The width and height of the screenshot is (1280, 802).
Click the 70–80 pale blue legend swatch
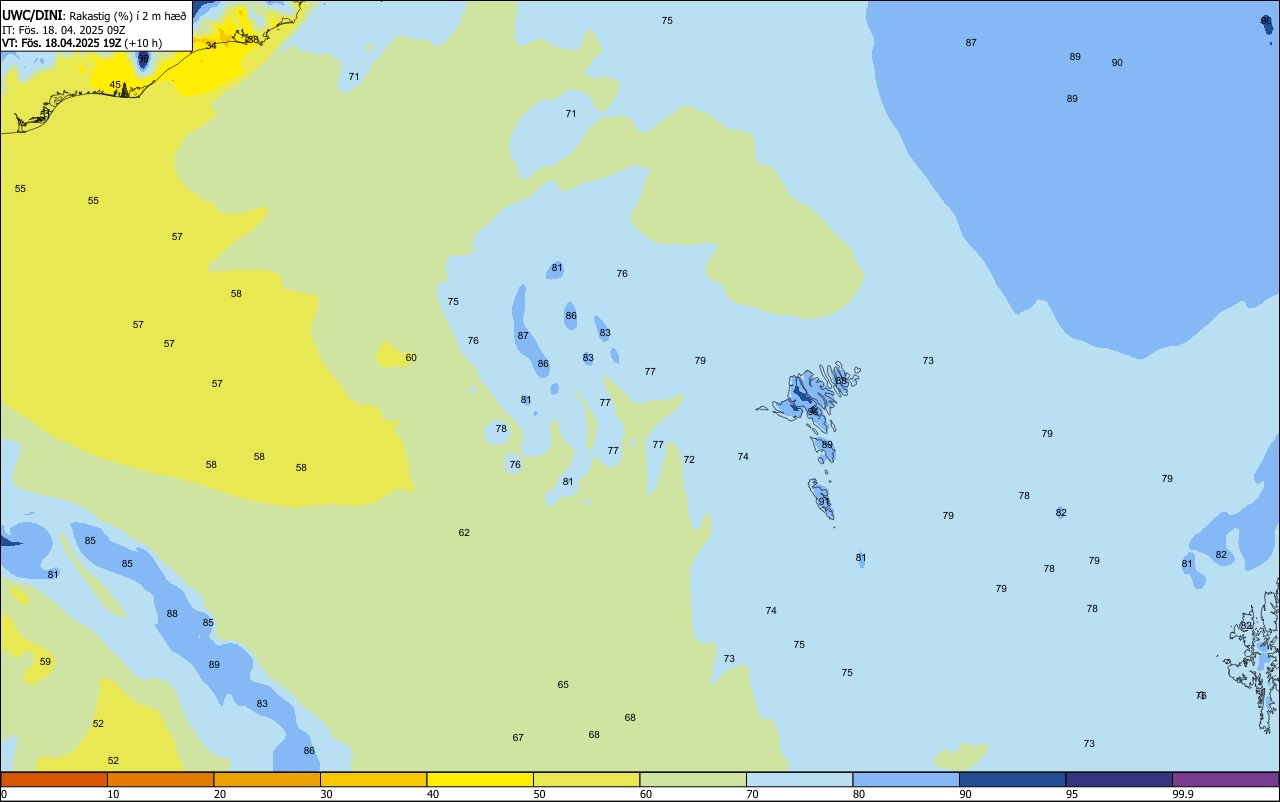click(799, 780)
